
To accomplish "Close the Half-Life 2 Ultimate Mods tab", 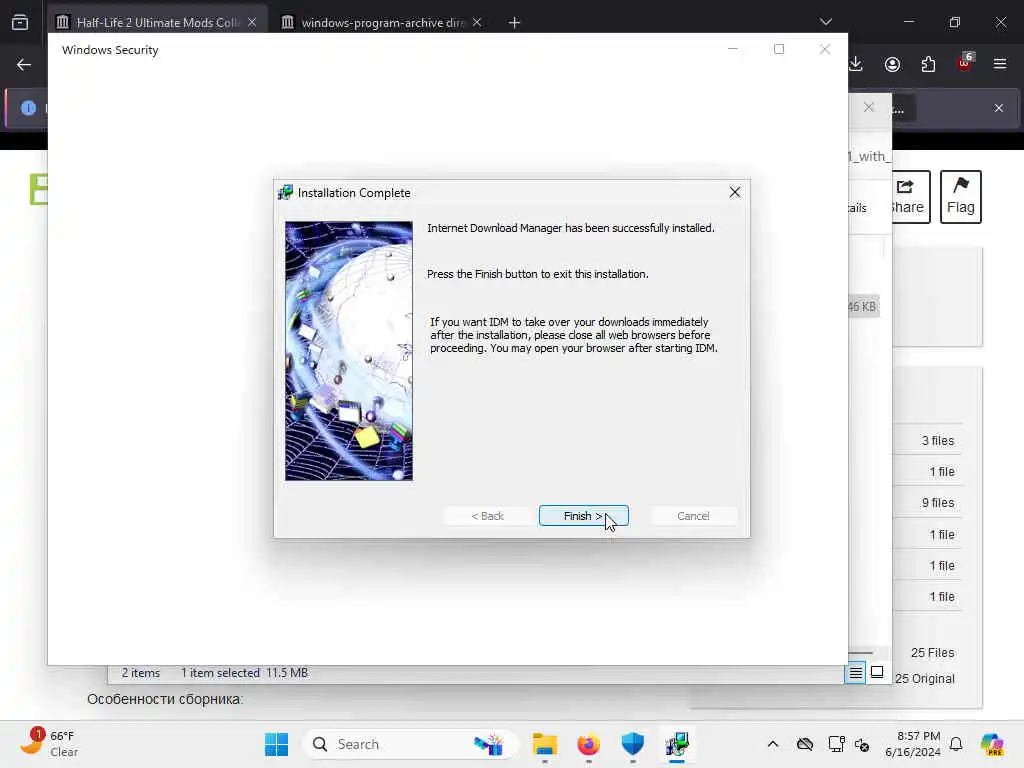I will click(x=252, y=22).
